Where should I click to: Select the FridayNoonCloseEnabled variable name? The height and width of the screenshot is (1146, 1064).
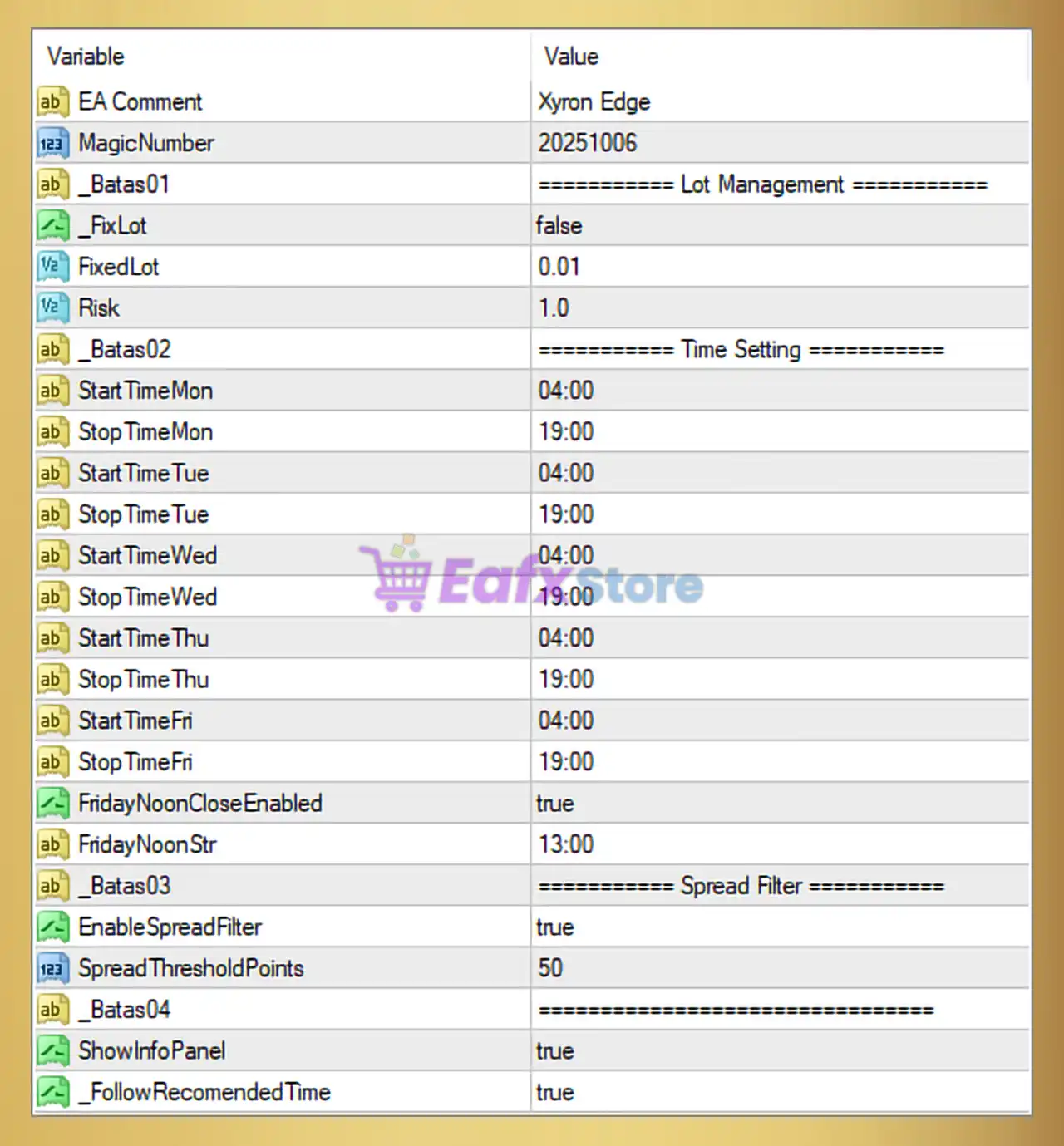point(200,803)
